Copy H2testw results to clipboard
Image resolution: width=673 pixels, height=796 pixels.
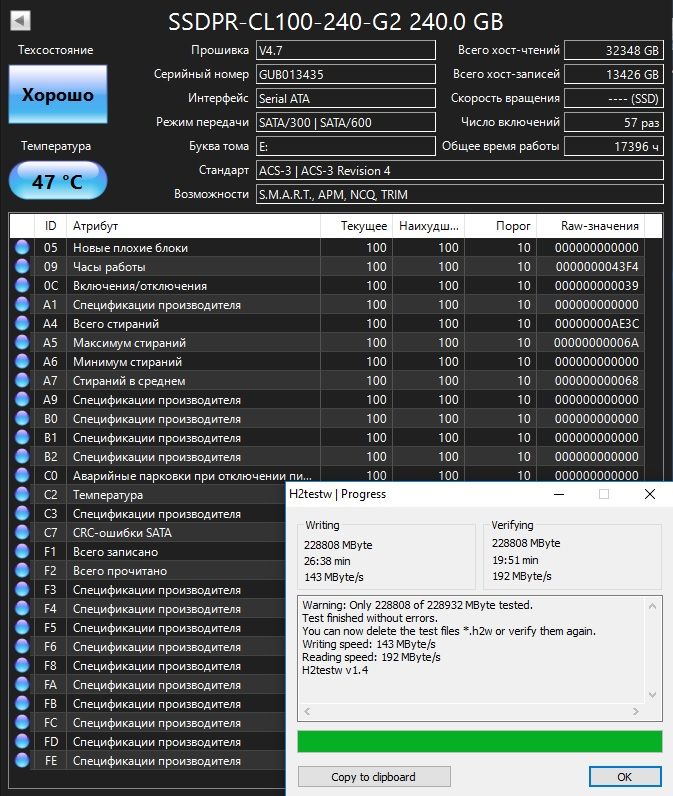374,777
